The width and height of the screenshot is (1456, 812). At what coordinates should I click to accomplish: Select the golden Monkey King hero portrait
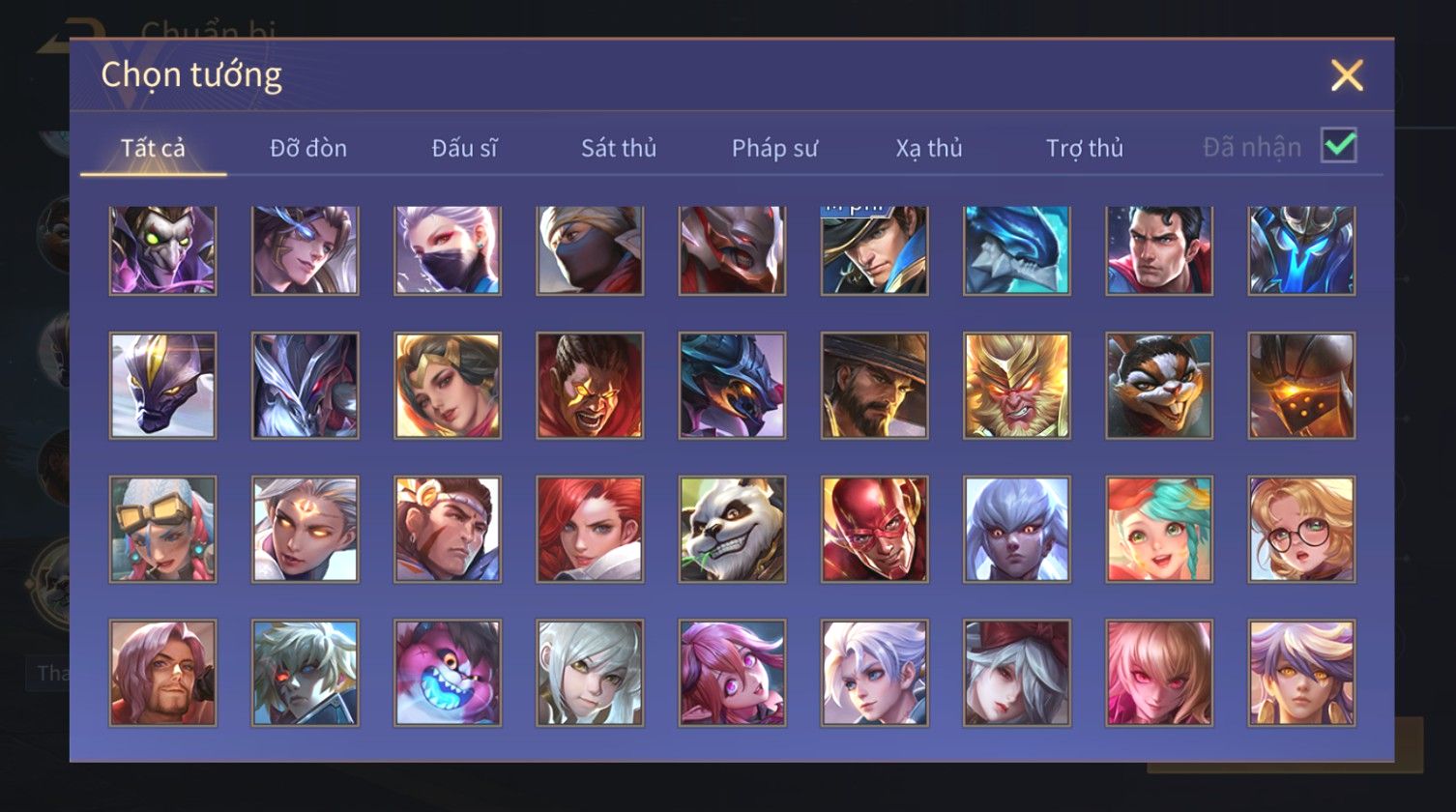point(1017,386)
